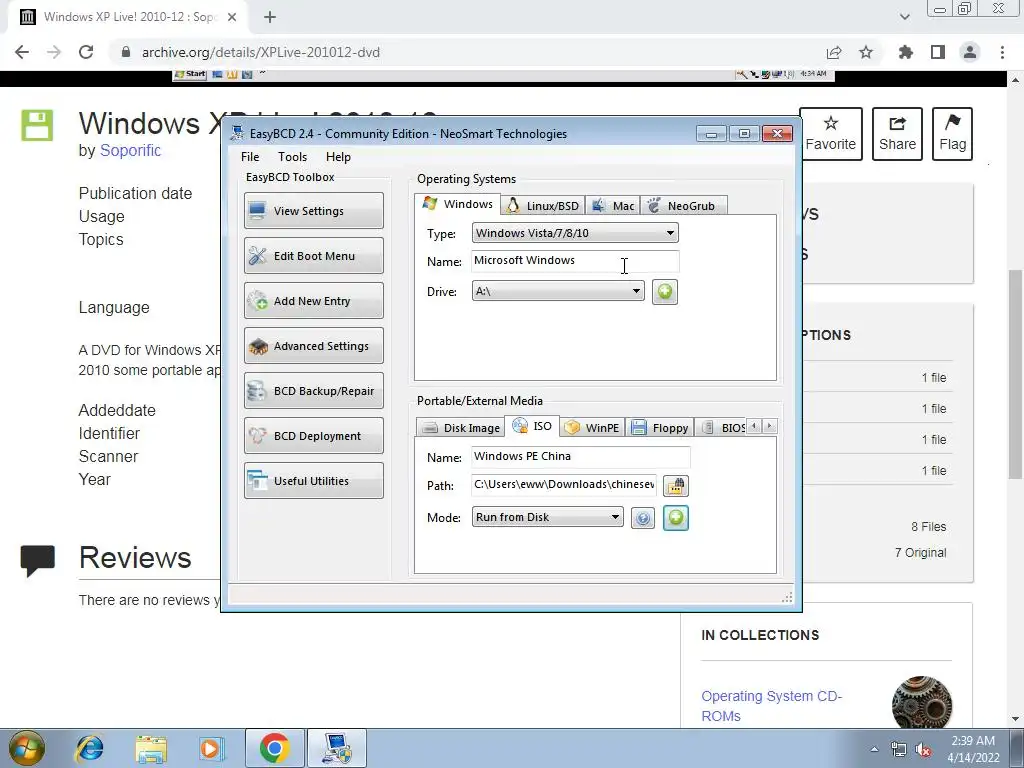This screenshot has height=768, width=1024.
Task: Open Chrome extensions puzzle icon
Action: point(906,52)
